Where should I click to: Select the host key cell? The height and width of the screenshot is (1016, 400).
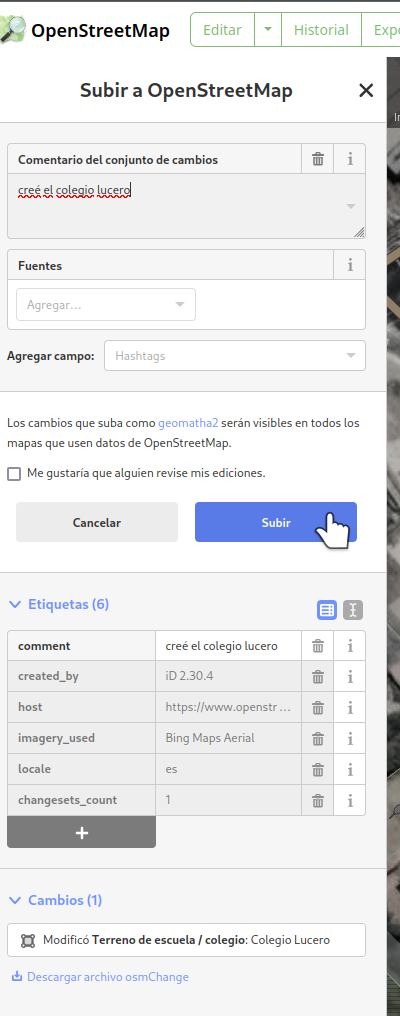(82, 708)
